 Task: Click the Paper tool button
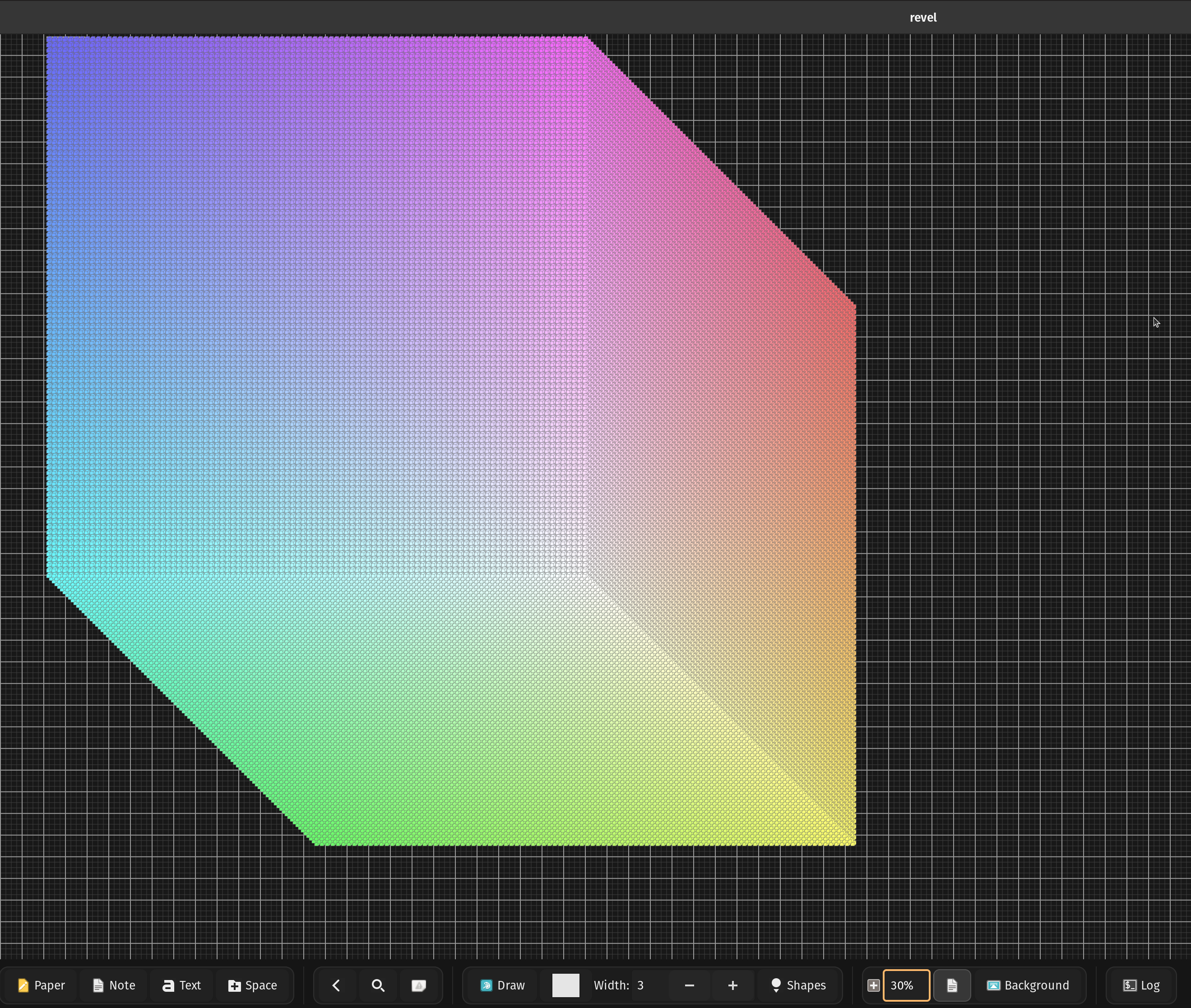tap(41, 985)
